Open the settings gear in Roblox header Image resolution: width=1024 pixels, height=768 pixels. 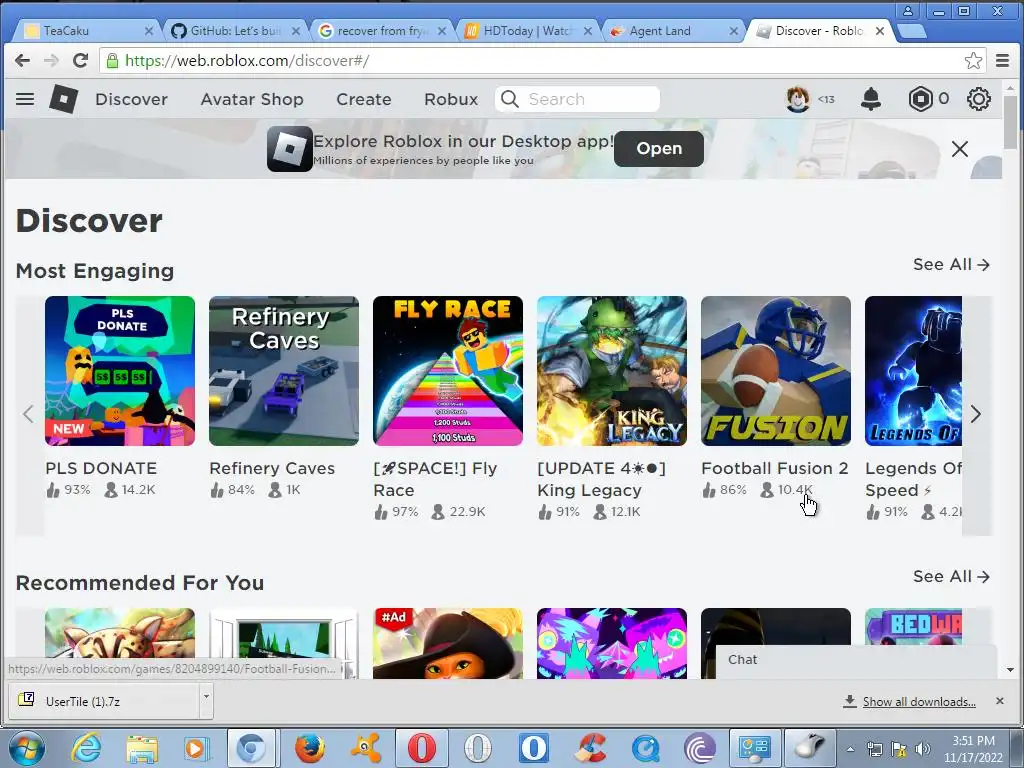(x=978, y=99)
